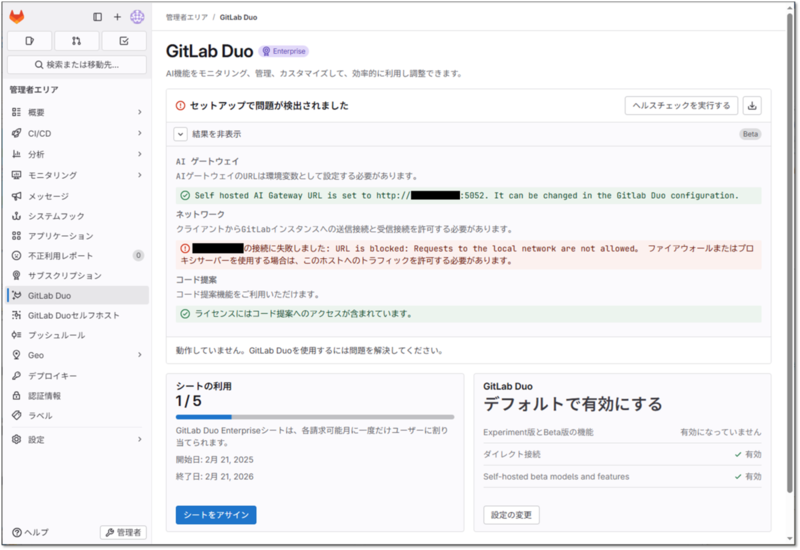The image size is (800, 550).
Task: Click the 概要 overview icon
Action: [x=16, y=112]
